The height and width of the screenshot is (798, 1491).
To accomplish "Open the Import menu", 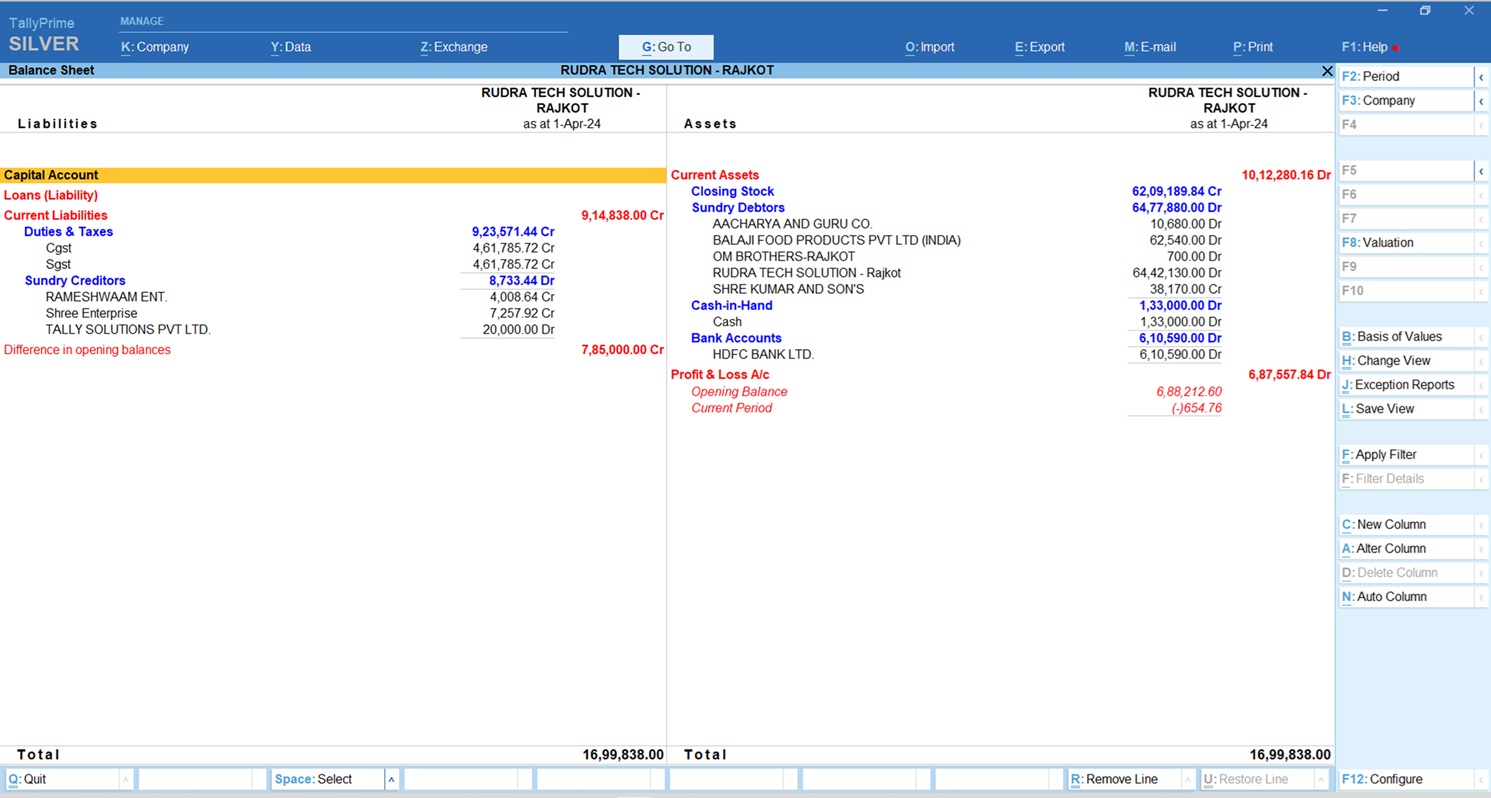I will (930, 47).
